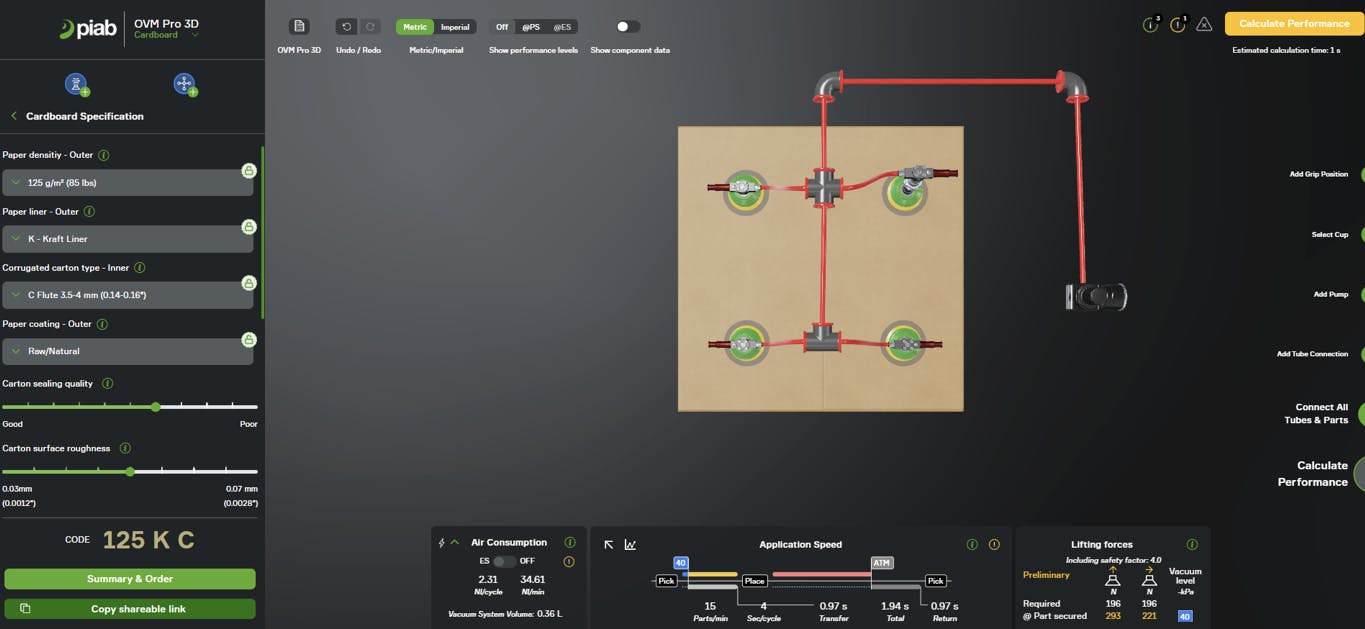Open the Paper coating Raw/Natural dropdown
Viewport: 1365px width, 629px height.
pos(128,350)
